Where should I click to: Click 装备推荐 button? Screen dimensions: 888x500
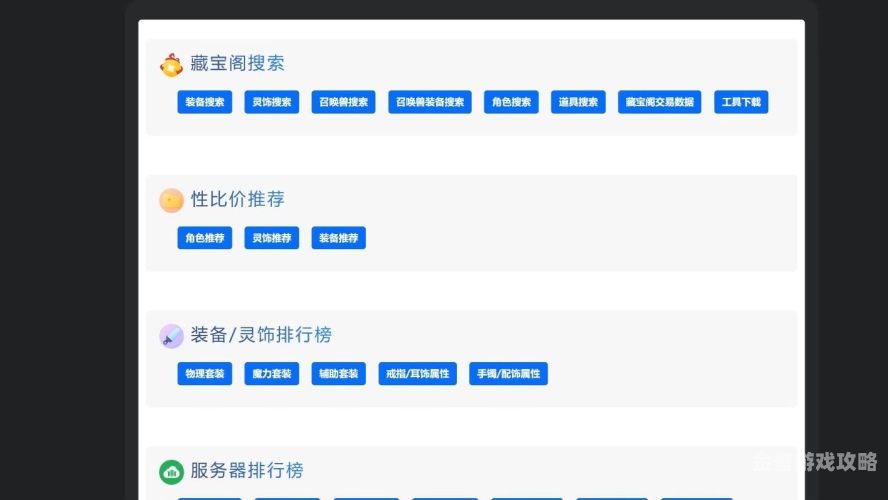(339, 238)
